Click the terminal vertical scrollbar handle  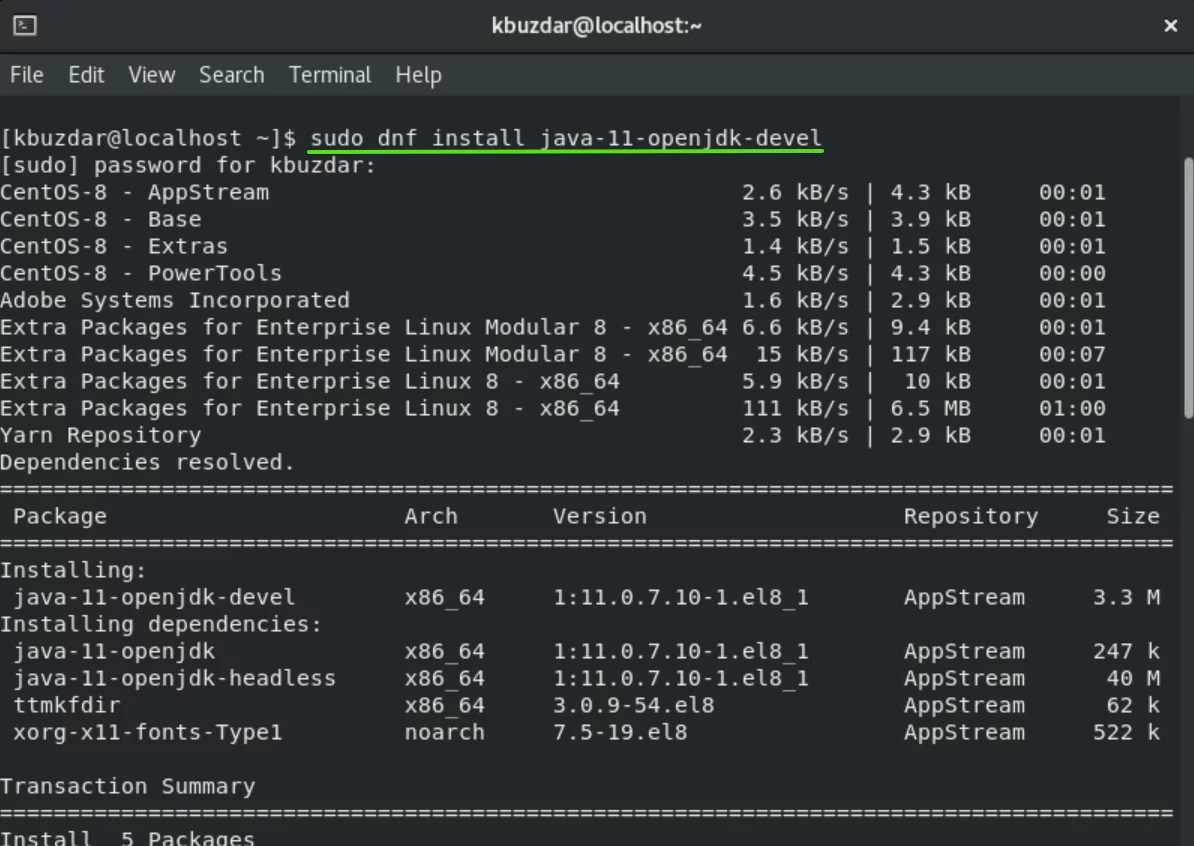coord(1188,288)
